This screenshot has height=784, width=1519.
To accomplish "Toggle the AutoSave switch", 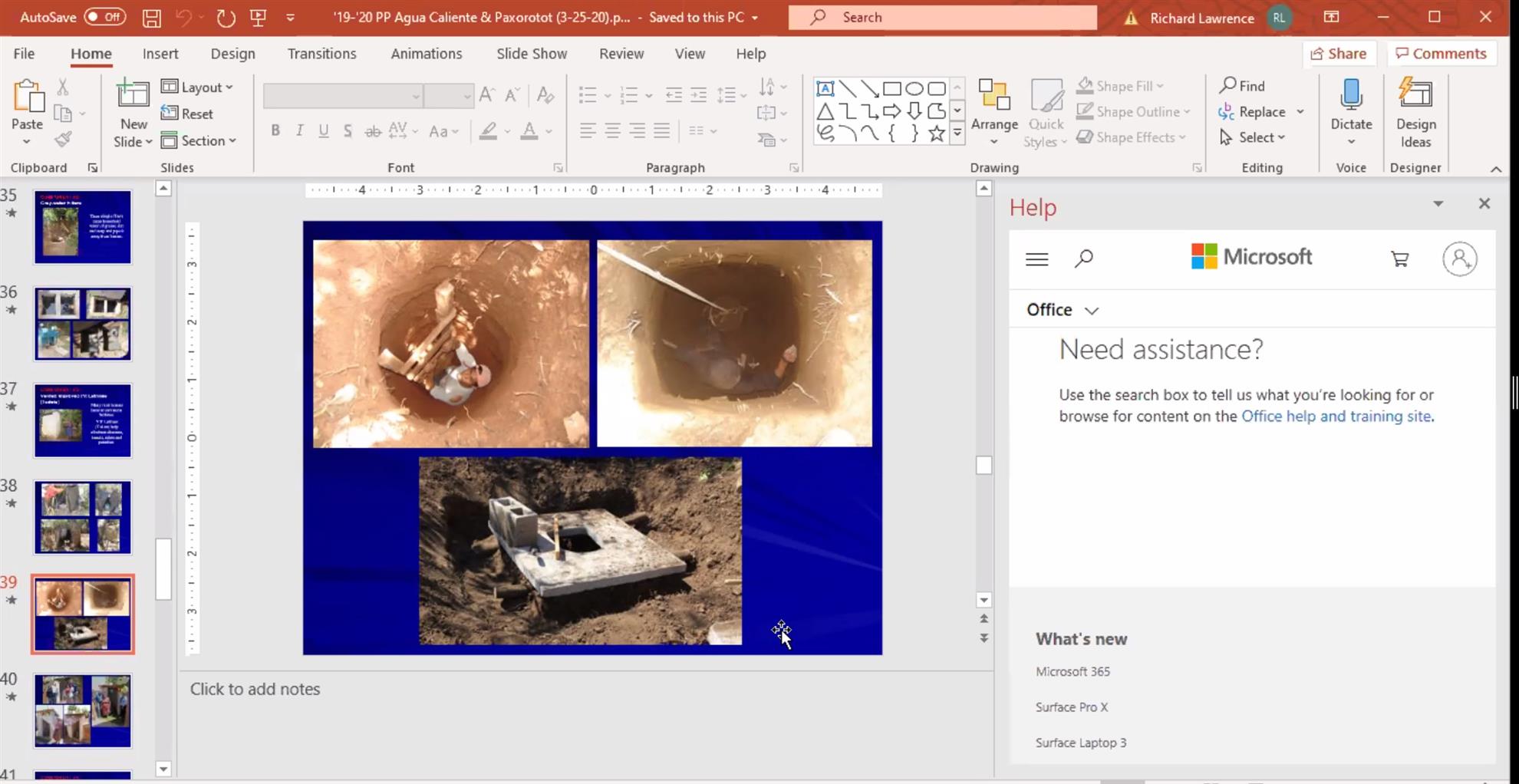I will [x=104, y=17].
